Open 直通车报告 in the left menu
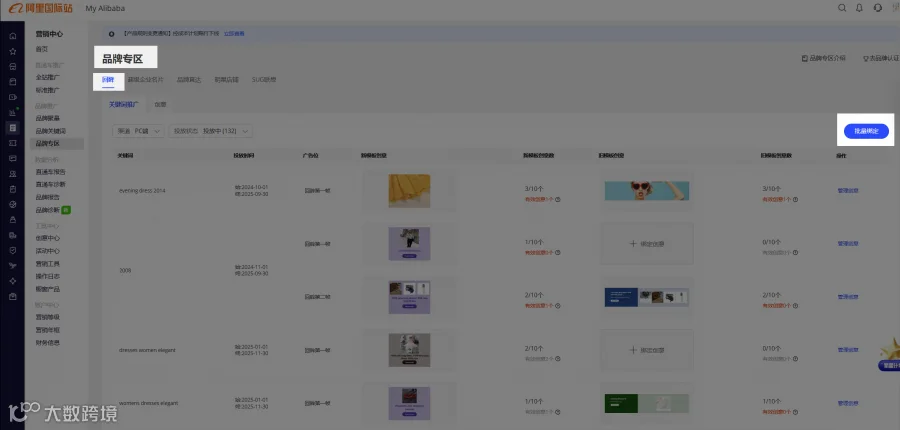The image size is (900, 430). pyautogui.click(x=51, y=172)
